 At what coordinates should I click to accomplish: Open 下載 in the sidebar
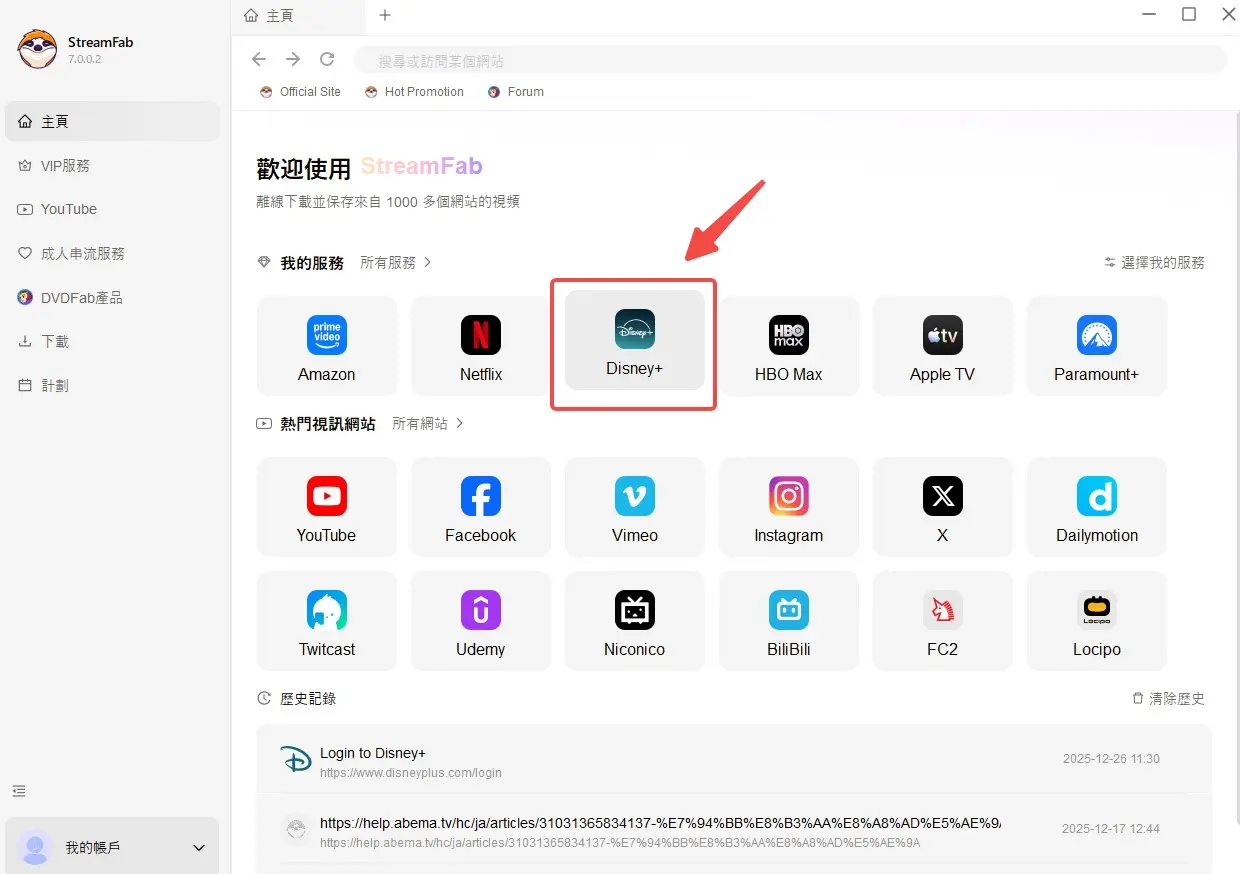point(112,341)
